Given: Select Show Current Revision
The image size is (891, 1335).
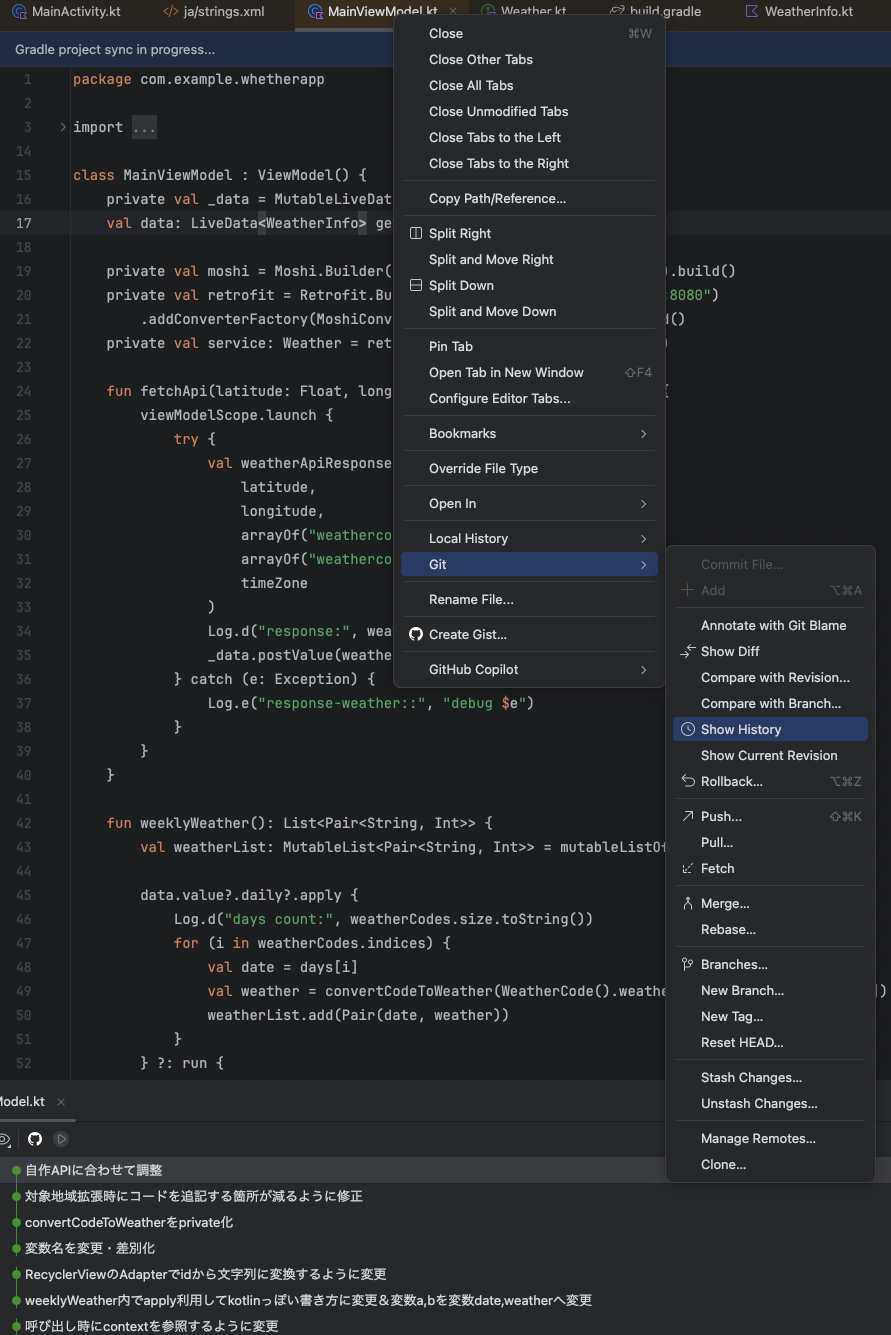Looking at the screenshot, I should (770, 755).
